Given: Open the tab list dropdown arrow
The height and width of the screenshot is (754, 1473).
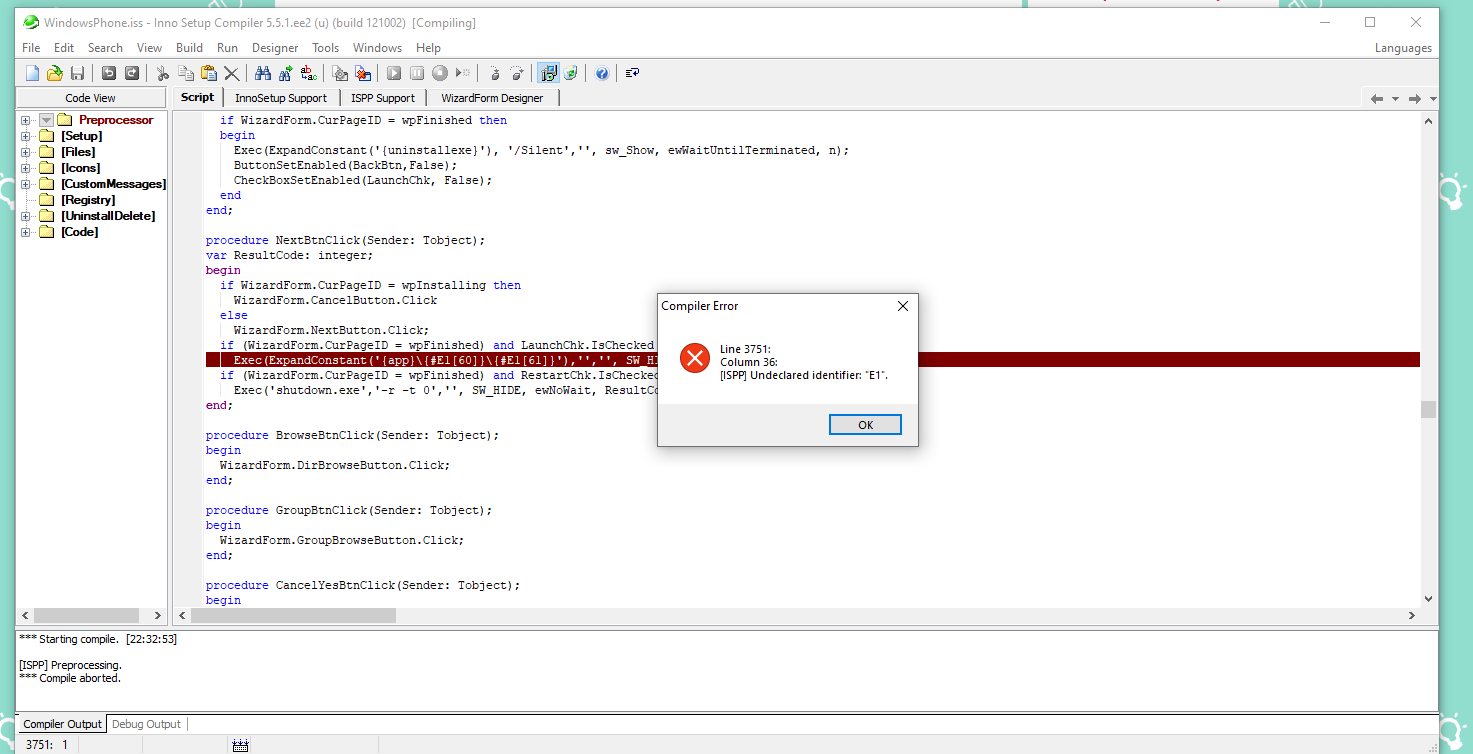Looking at the screenshot, I should click(1433, 98).
